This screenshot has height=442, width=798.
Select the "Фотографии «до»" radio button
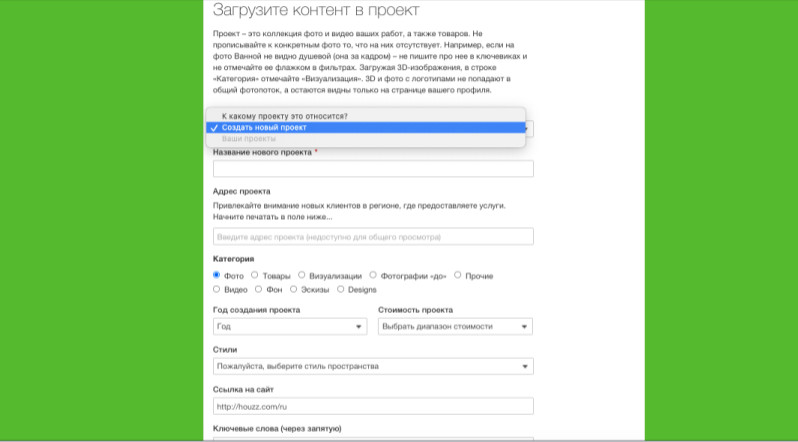(x=373, y=275)
